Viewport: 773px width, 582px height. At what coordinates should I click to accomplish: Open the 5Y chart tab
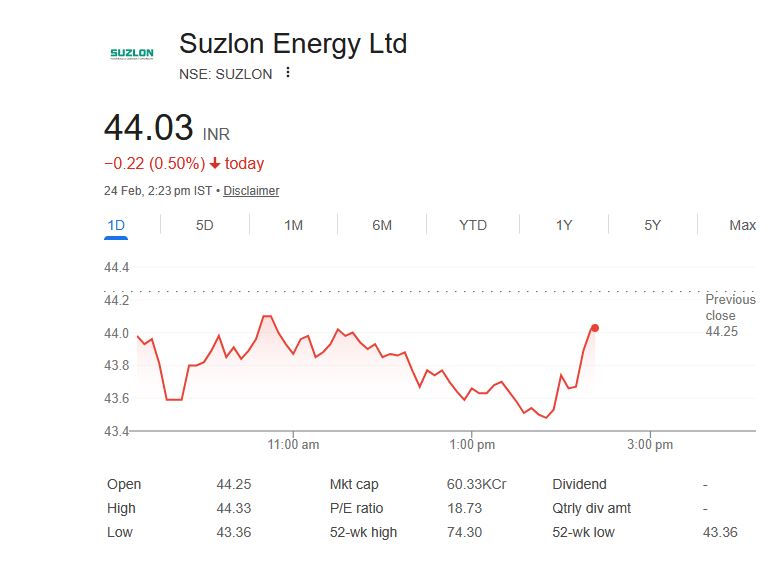[x=653, y=225]
